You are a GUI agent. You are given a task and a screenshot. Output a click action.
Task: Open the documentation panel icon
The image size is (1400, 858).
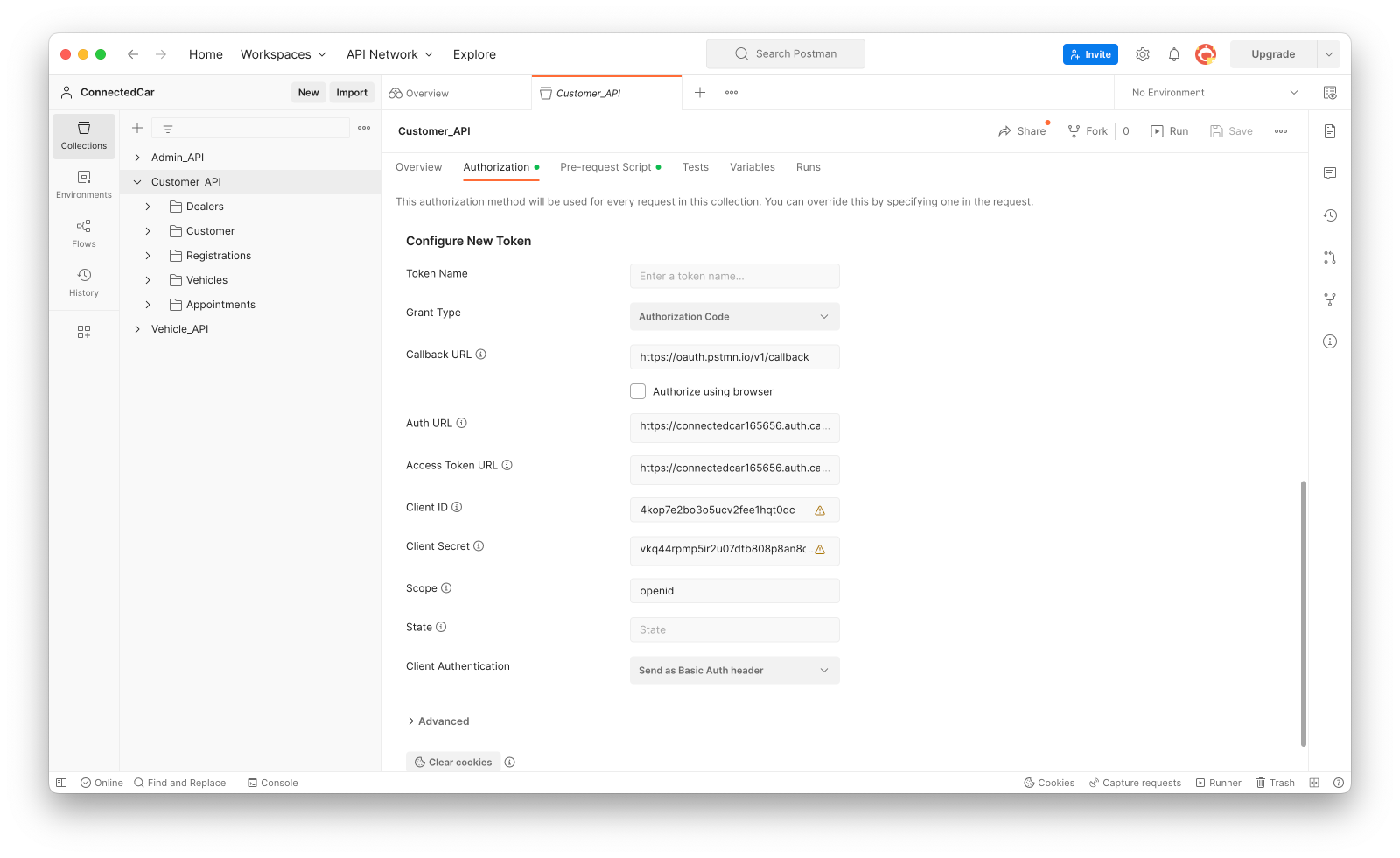[1330, 131]
